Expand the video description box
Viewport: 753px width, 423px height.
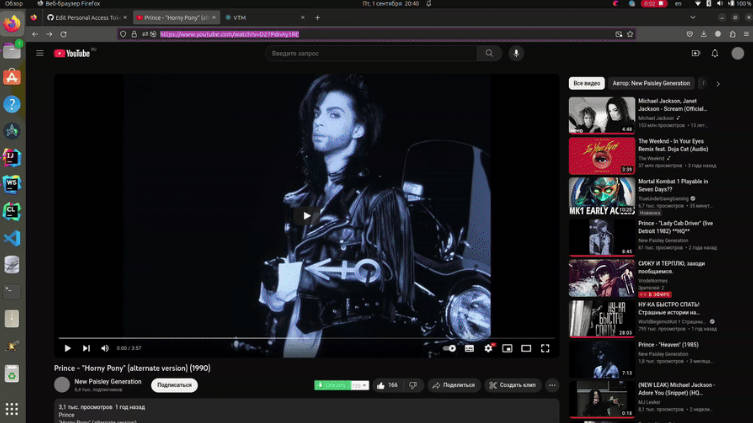(306, 411)
